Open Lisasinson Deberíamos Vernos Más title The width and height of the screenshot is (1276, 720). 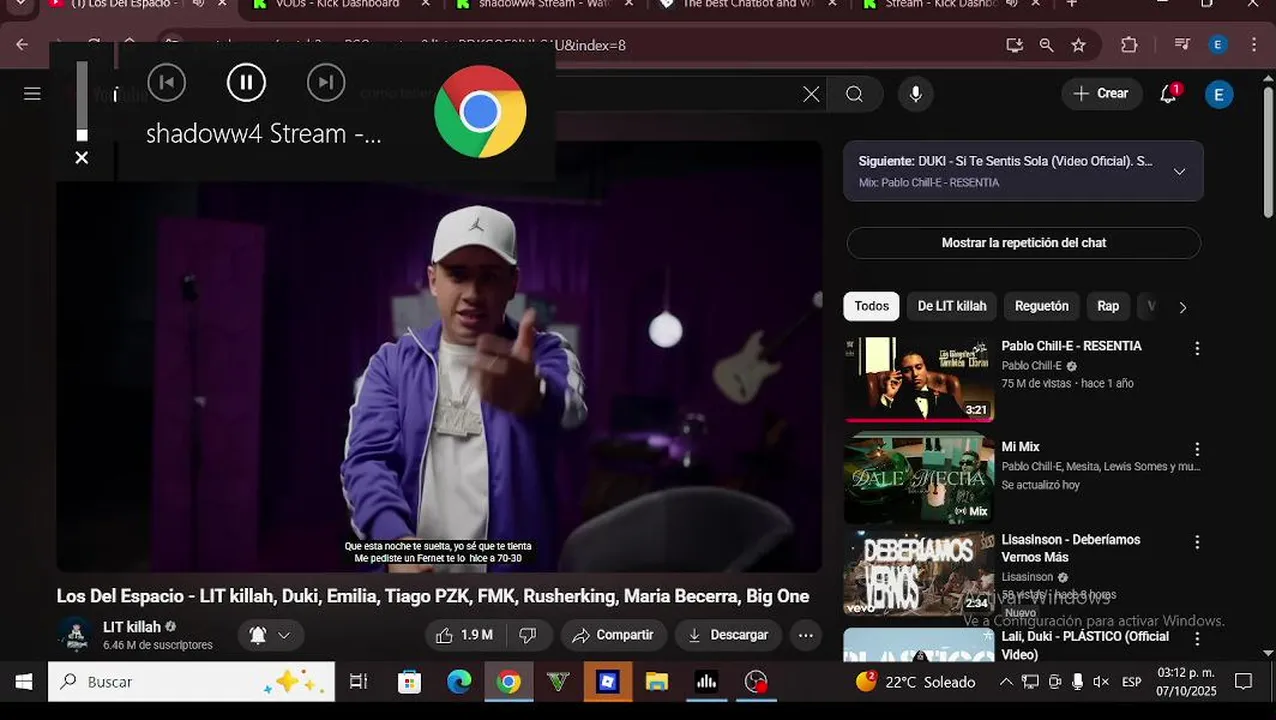point(1071,548)
